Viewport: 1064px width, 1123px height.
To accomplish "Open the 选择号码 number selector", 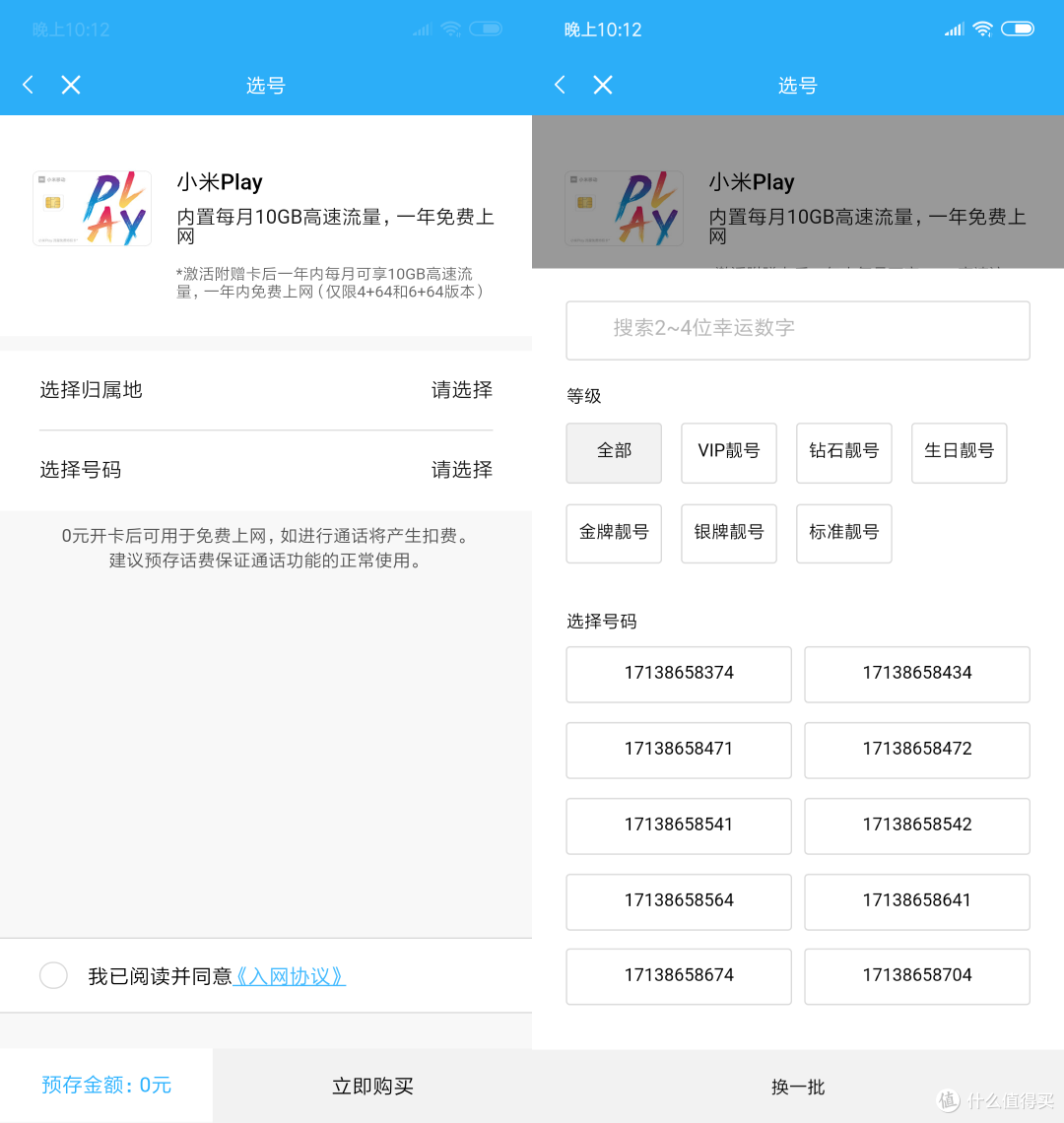I will coord(266,470).
